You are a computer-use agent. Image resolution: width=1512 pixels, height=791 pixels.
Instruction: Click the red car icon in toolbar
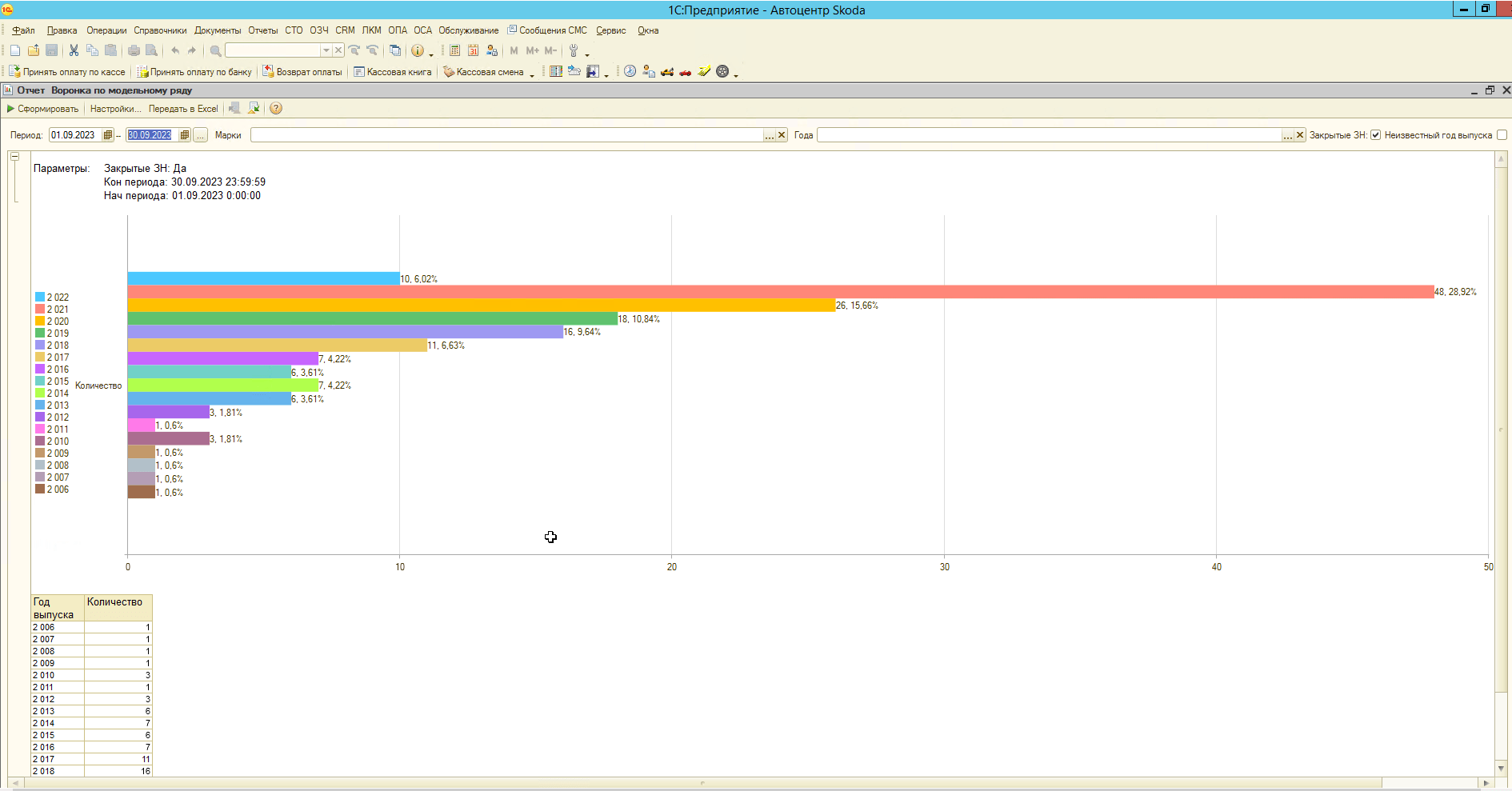click(686, 72)
